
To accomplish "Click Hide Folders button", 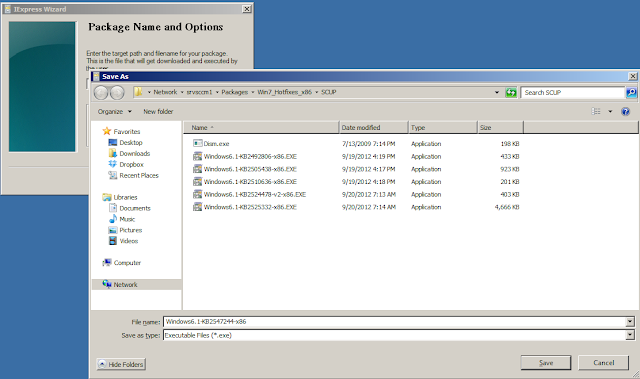I will click(121, 364).
